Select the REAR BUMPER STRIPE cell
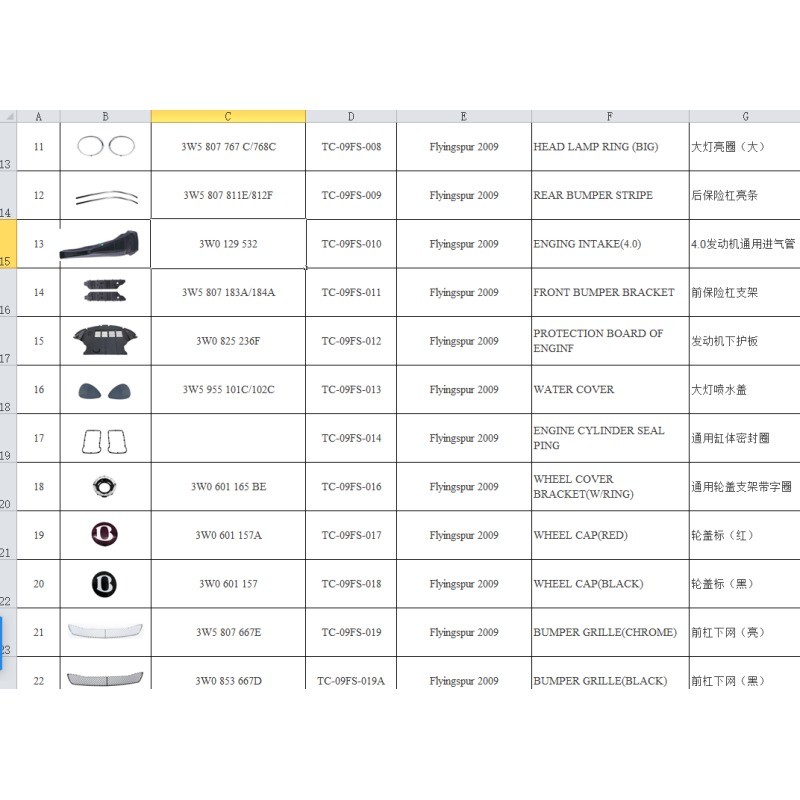Screen dimensions: 800x800 pyautogui.click(x=609, y=195)
